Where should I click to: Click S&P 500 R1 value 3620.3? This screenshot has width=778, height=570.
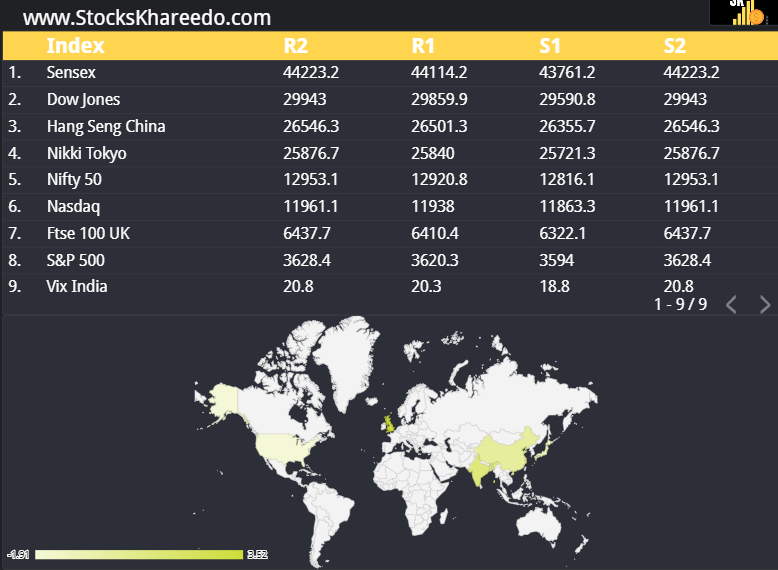pyautogui.click(x=434, y=260)
